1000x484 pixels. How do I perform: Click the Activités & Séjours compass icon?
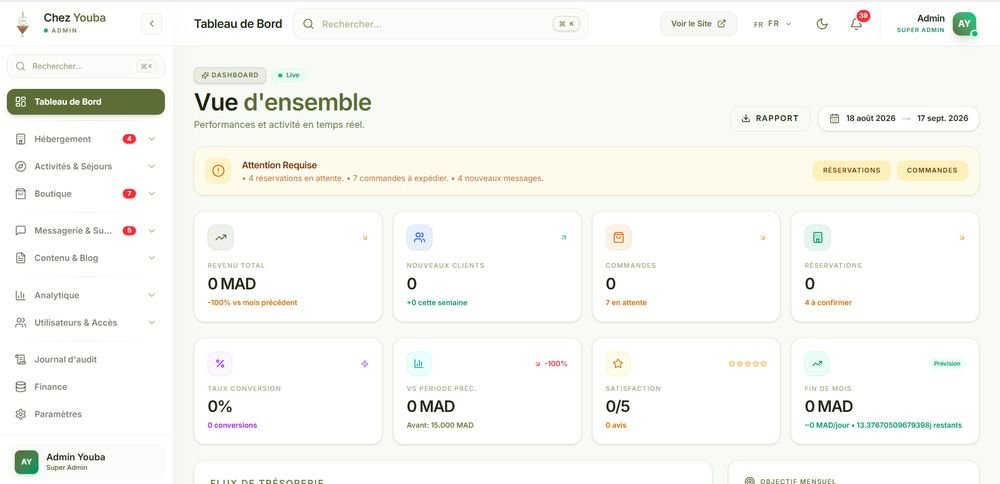point(20,166)
